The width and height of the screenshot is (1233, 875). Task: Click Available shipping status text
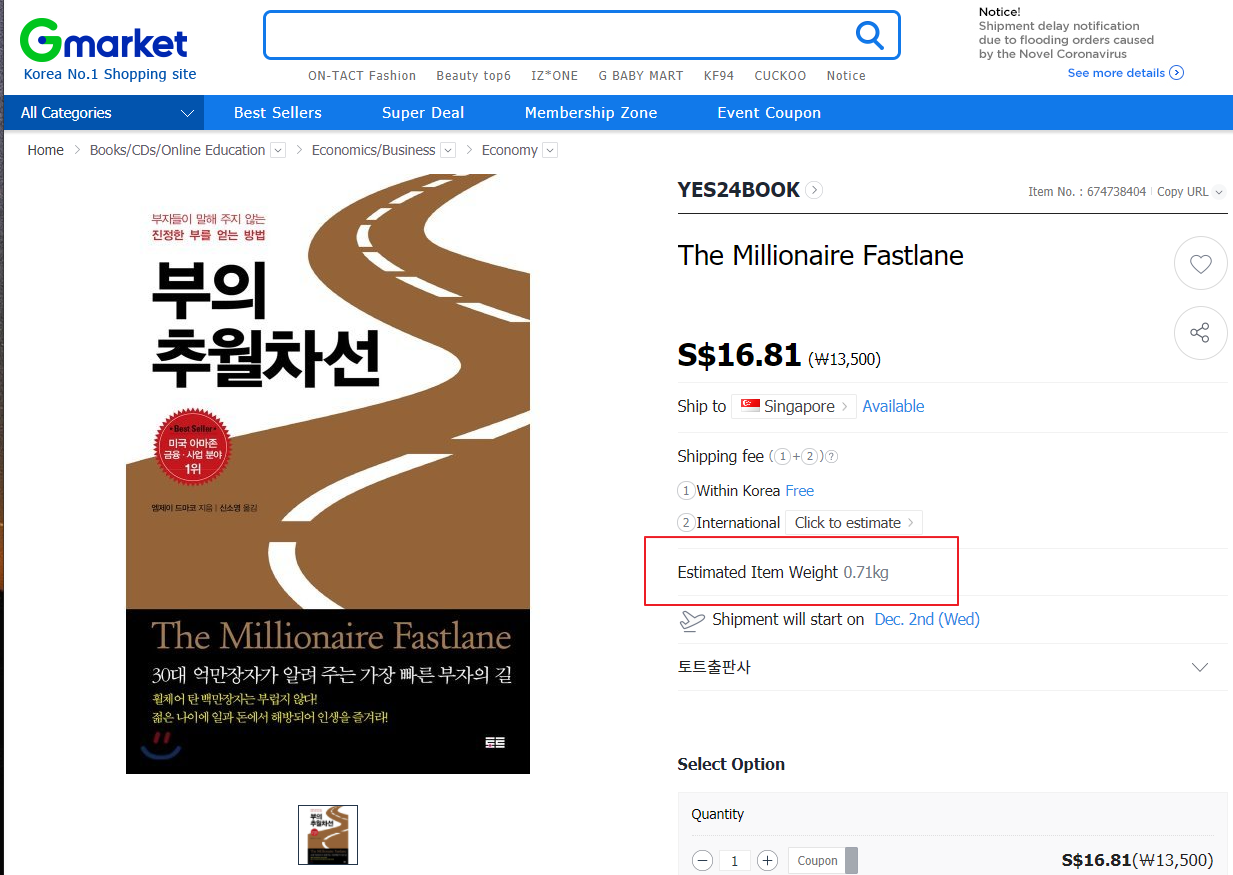893,406
